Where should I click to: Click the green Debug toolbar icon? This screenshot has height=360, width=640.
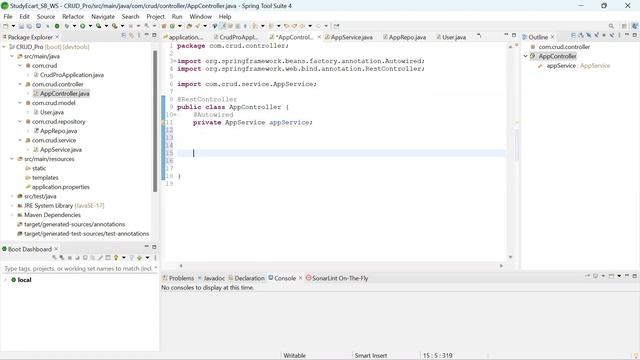(67, 26)
